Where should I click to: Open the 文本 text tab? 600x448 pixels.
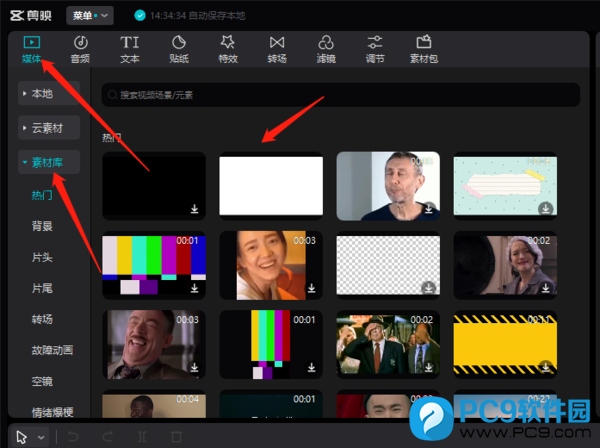(130, 49)
